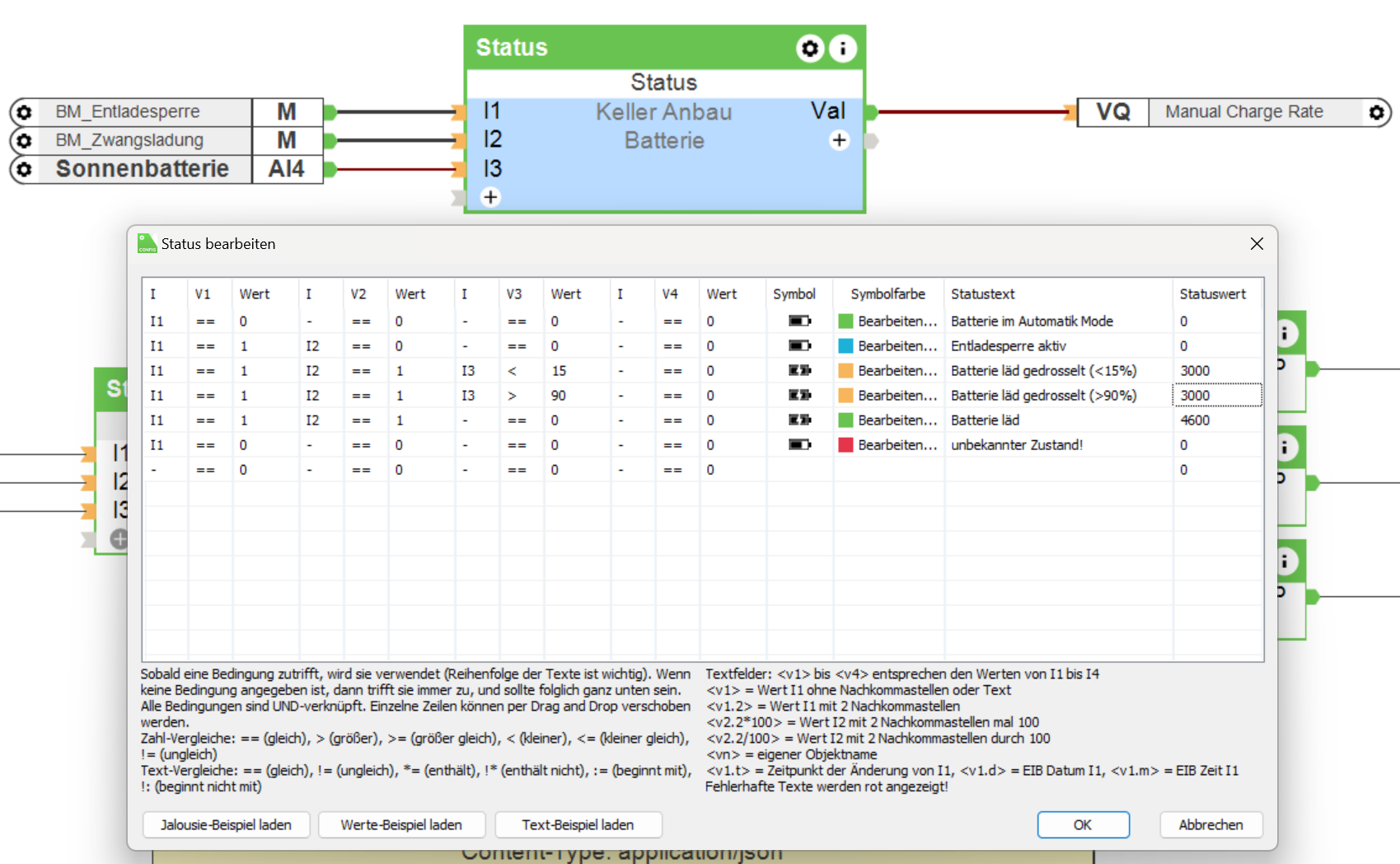The image size is (1400, 864).
Task: Add input with plus below I3
Action: coord(490,197)
